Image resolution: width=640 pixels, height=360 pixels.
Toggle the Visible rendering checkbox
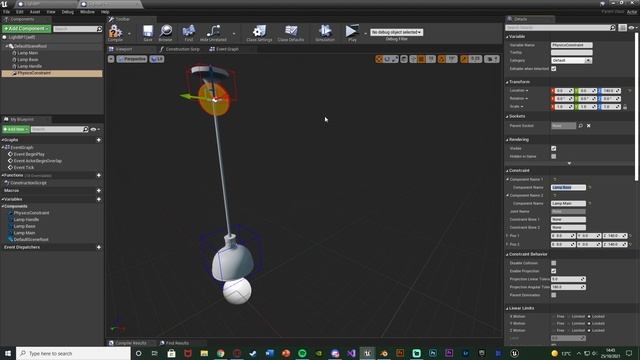[x=553, y=149]
